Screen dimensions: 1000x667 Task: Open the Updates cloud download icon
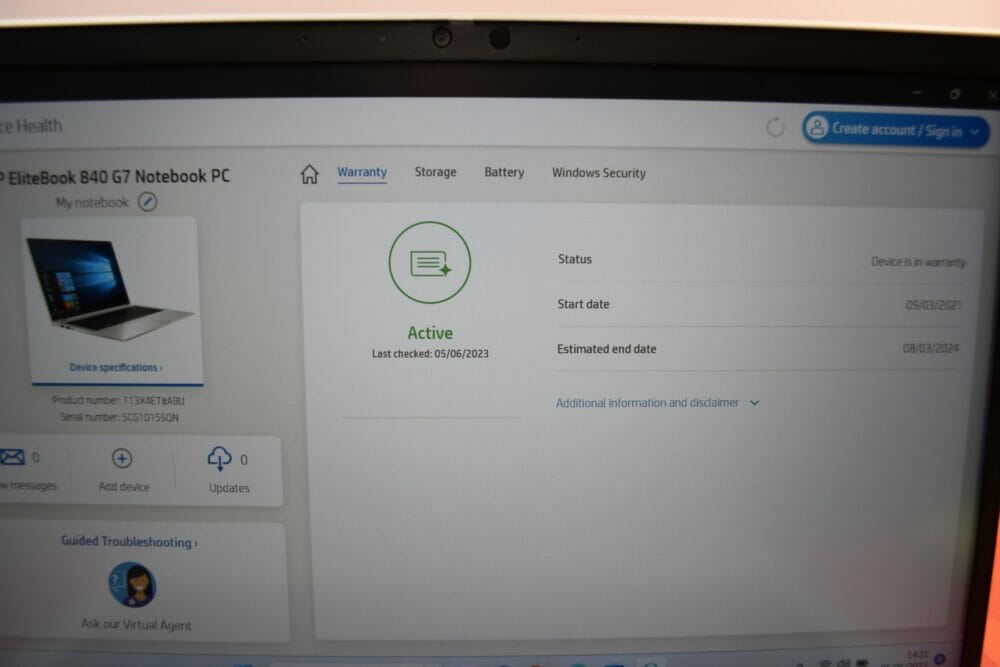pos(219,458)
